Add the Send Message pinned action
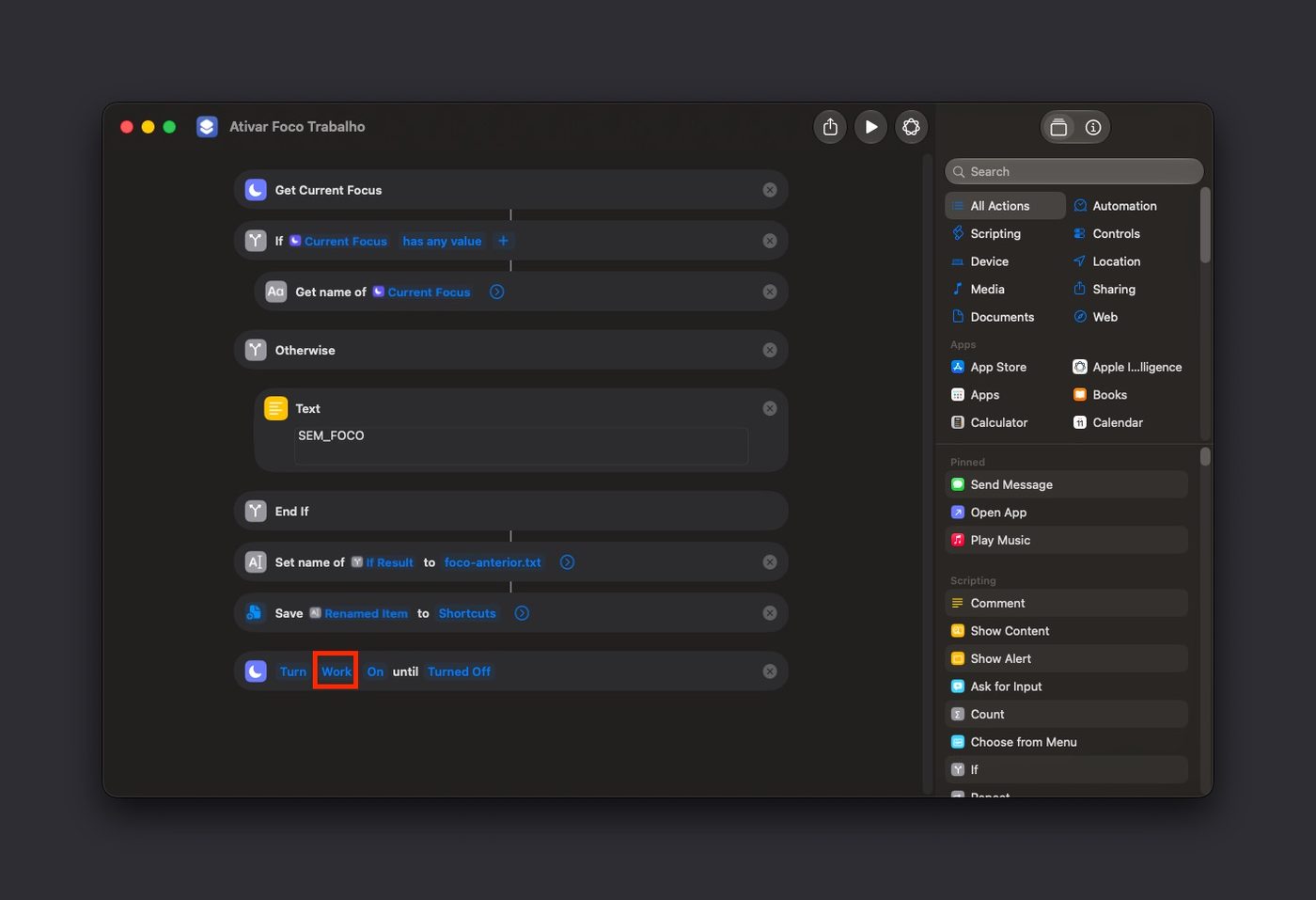Screen dimensions: 1316x900 [1066, 484]
